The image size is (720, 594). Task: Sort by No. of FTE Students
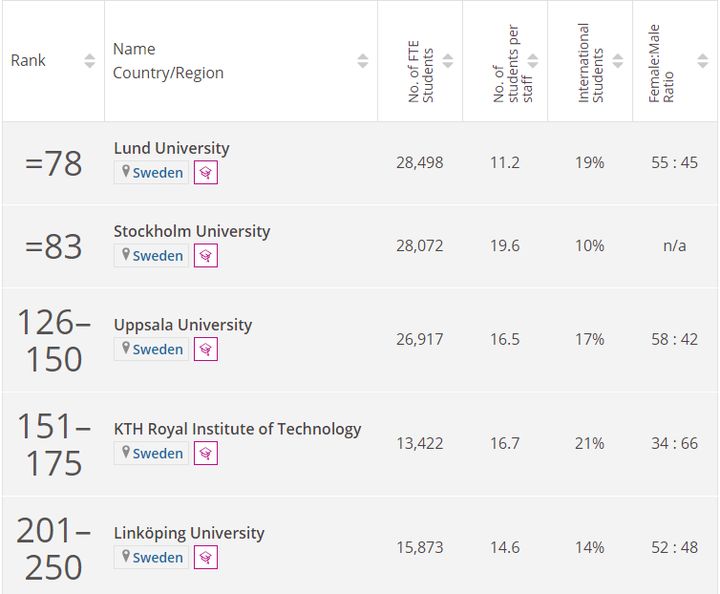447,61
